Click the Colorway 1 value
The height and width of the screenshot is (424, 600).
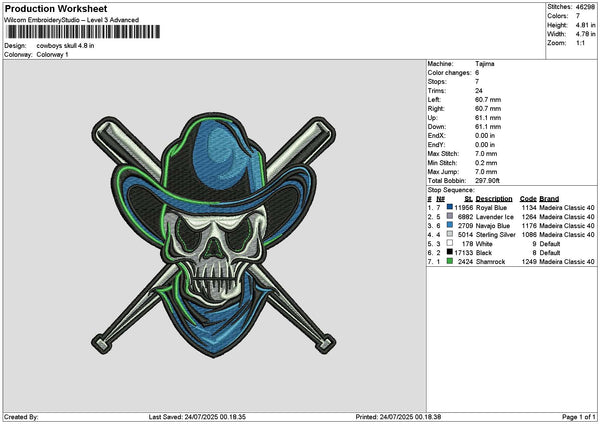(x=52, y=54)
